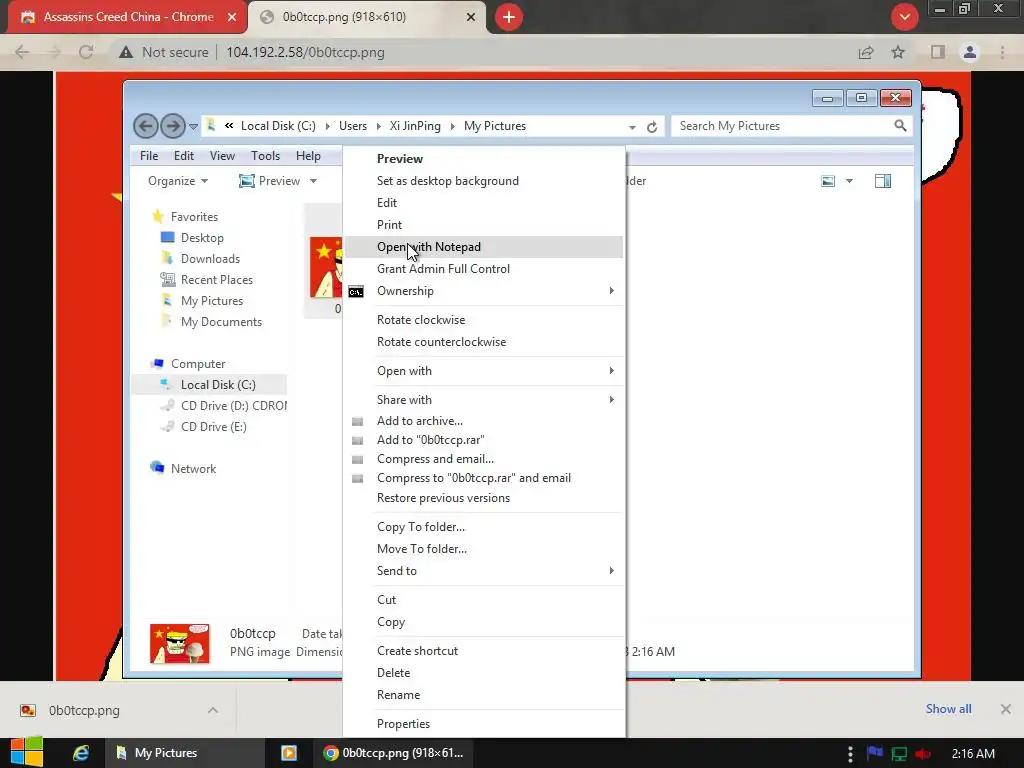Screen dimensions: 1024x768
Task: Select Downloads in Favorites
Action: coord(210,259)
